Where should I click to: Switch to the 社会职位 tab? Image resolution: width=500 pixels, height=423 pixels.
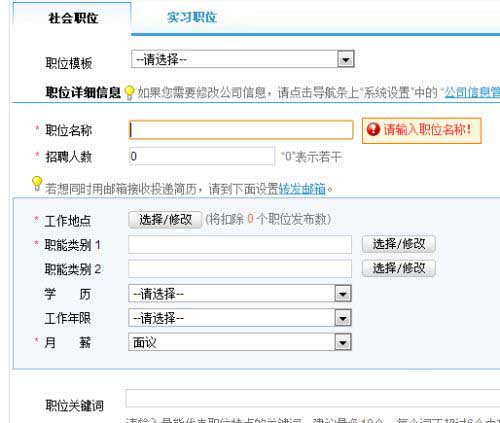73,18
